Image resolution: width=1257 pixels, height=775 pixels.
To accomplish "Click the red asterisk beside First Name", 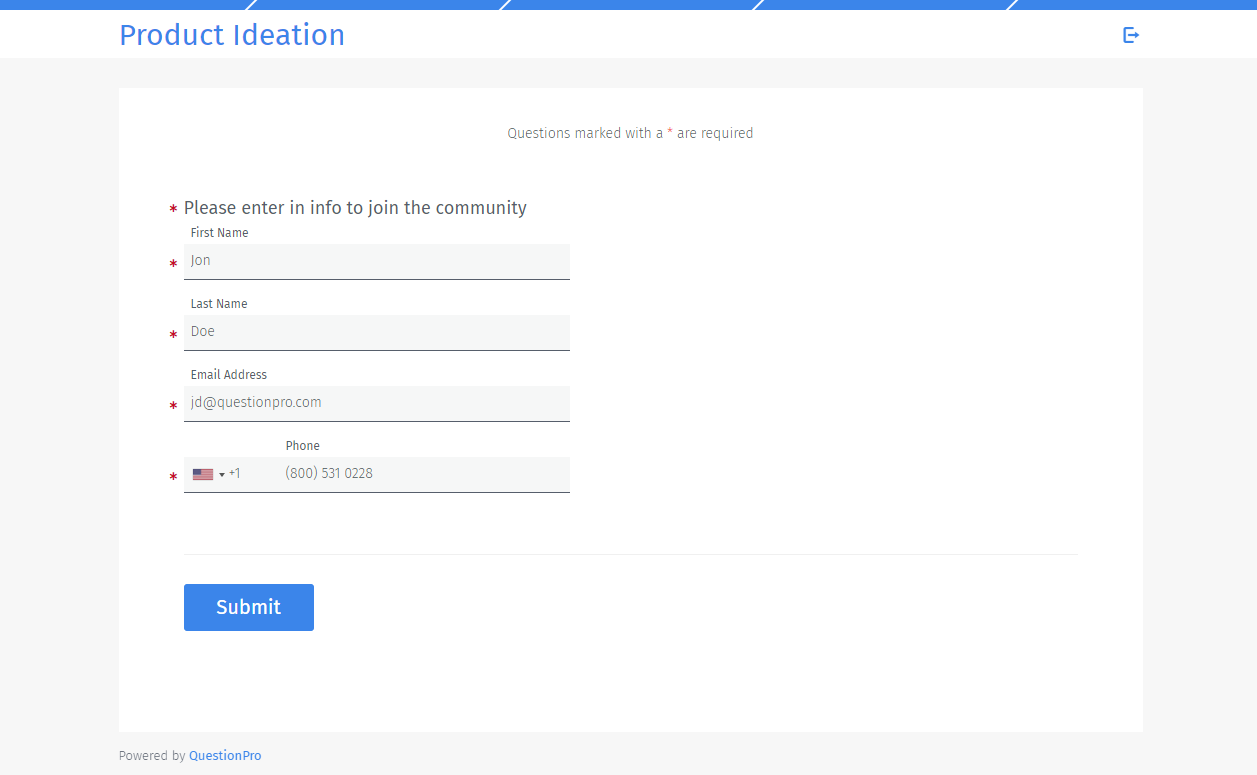I will click(173, 264).
